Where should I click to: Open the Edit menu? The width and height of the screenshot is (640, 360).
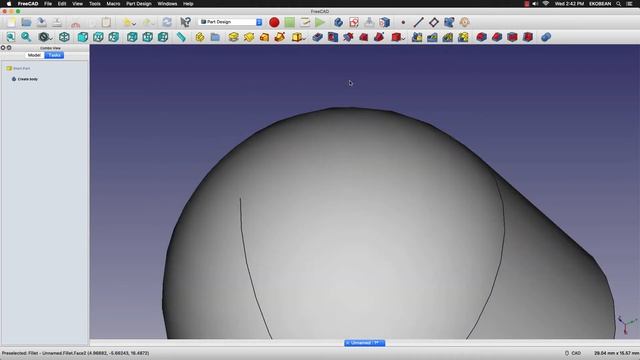62,4
